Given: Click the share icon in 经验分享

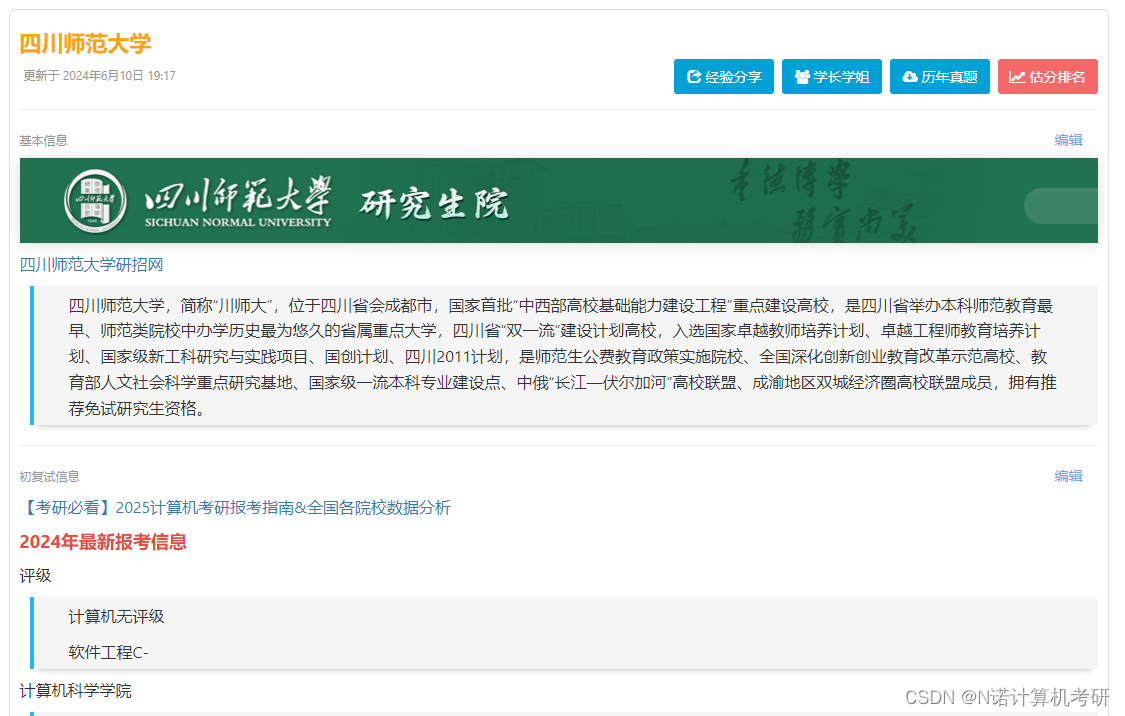Looking at the screenshot, I should [694, 77].
